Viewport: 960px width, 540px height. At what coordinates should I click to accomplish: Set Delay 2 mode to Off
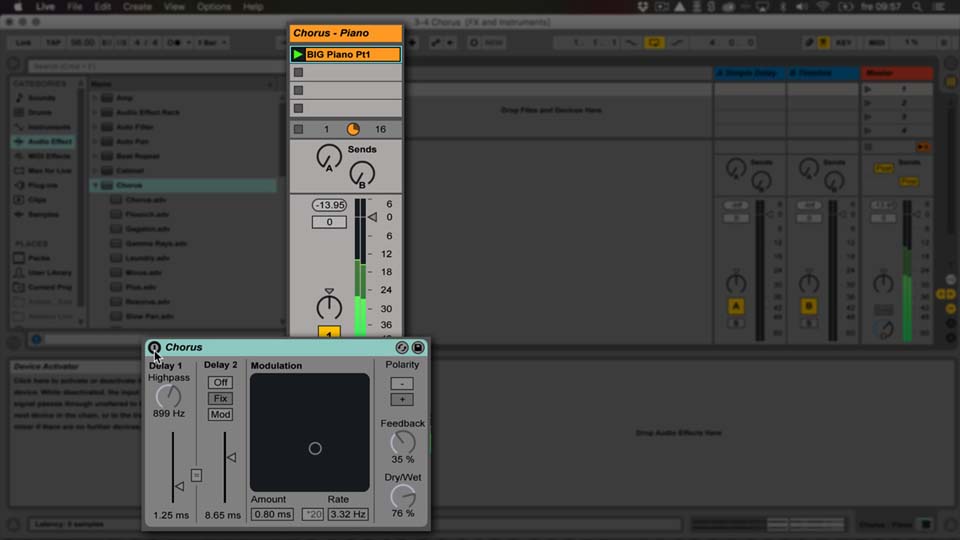(x=220, y=382)
